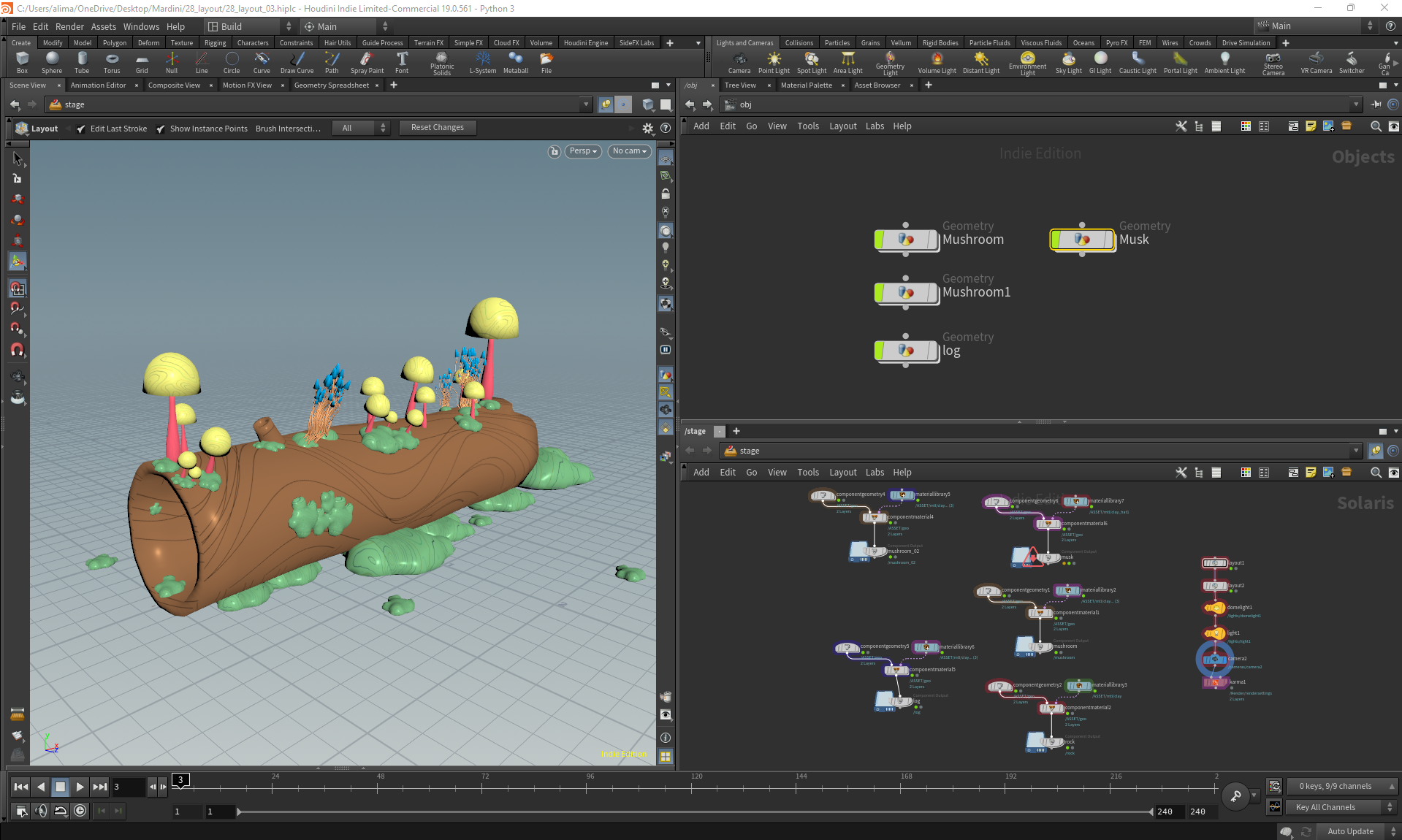
Task: Open the Build desktop dropdown
Action: pyautogui.click(x=250, y=26)
